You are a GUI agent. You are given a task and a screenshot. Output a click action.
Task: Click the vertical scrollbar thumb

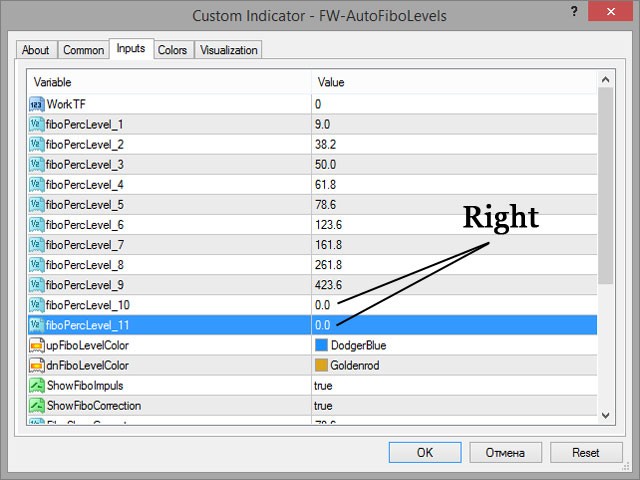[x=606, y=186]
